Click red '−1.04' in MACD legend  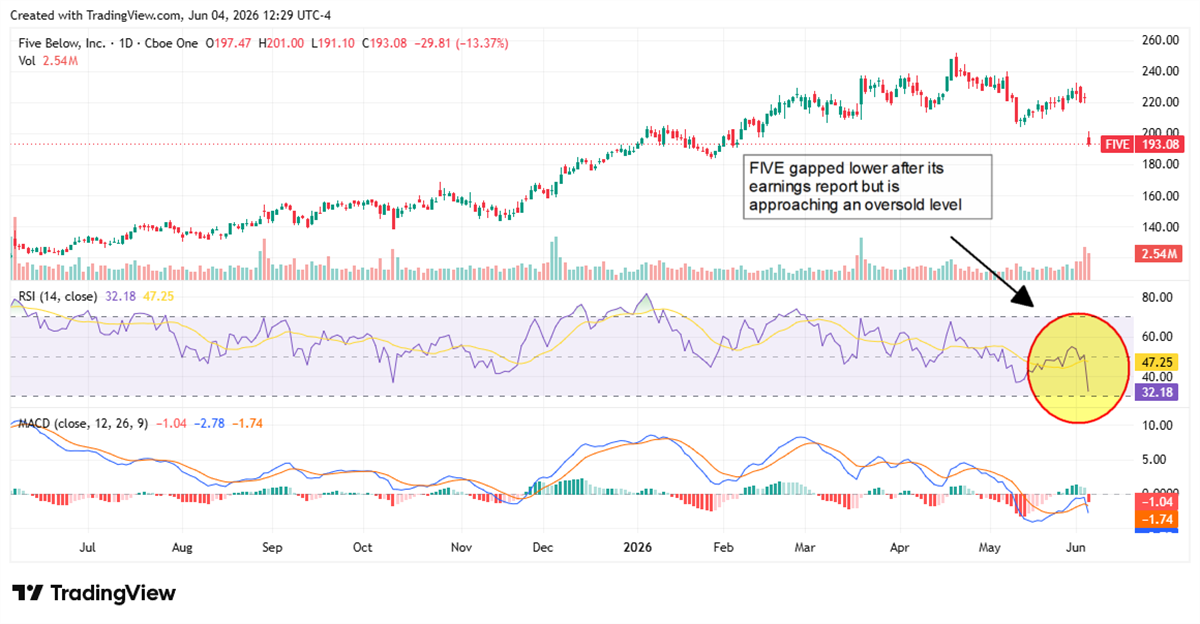172,423
